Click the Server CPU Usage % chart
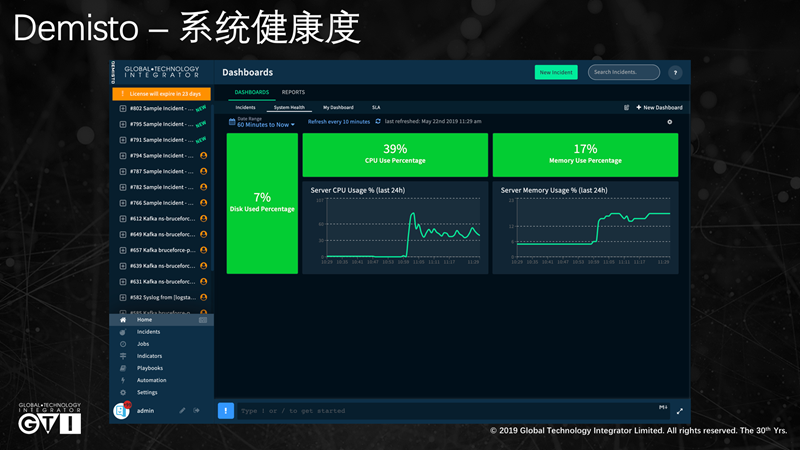Image resolution: width=800 pixels, height=450 pixels. pos(395,228)
